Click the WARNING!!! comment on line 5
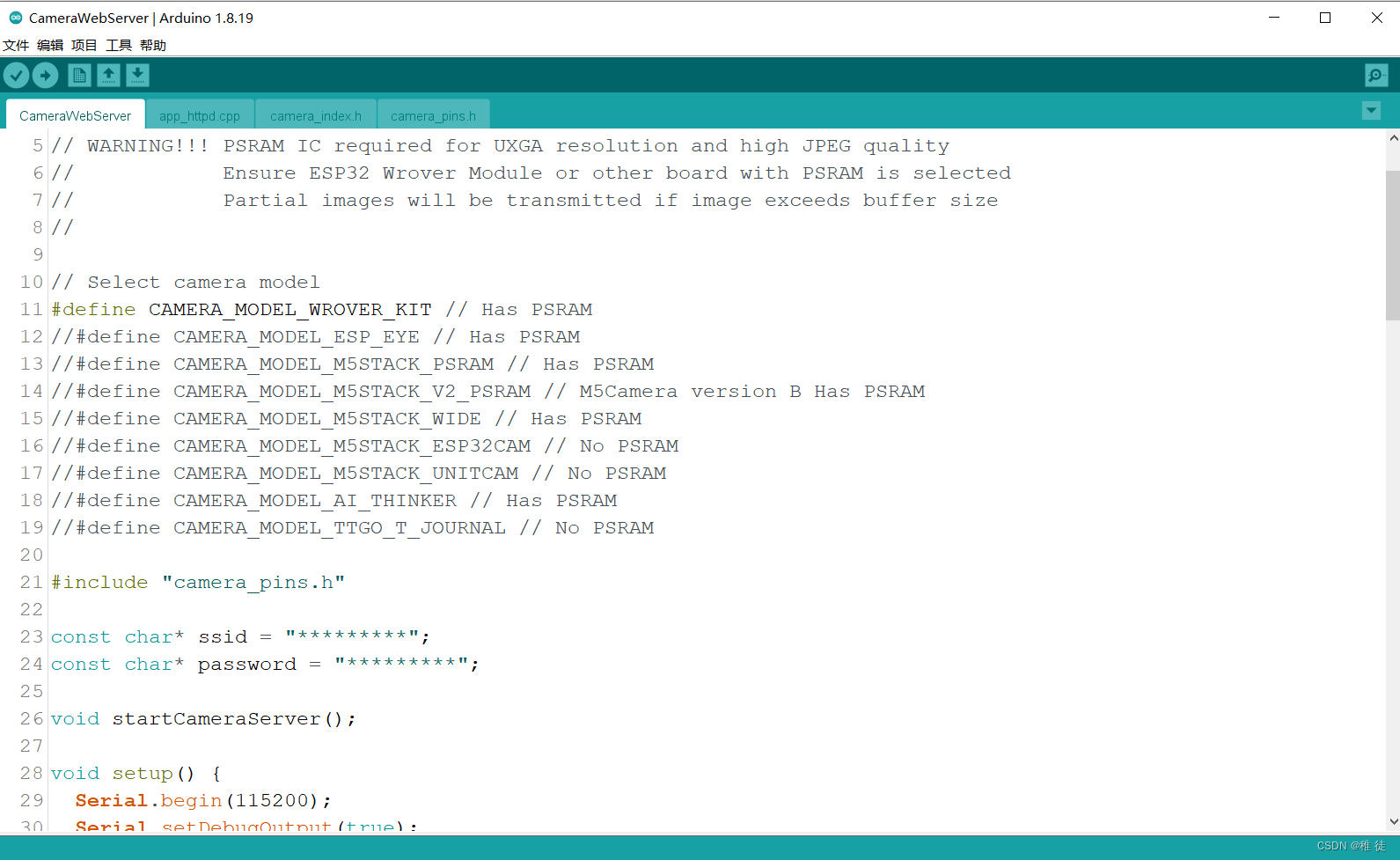Viewport: 1400px width, 860px height. pos(500,146)
